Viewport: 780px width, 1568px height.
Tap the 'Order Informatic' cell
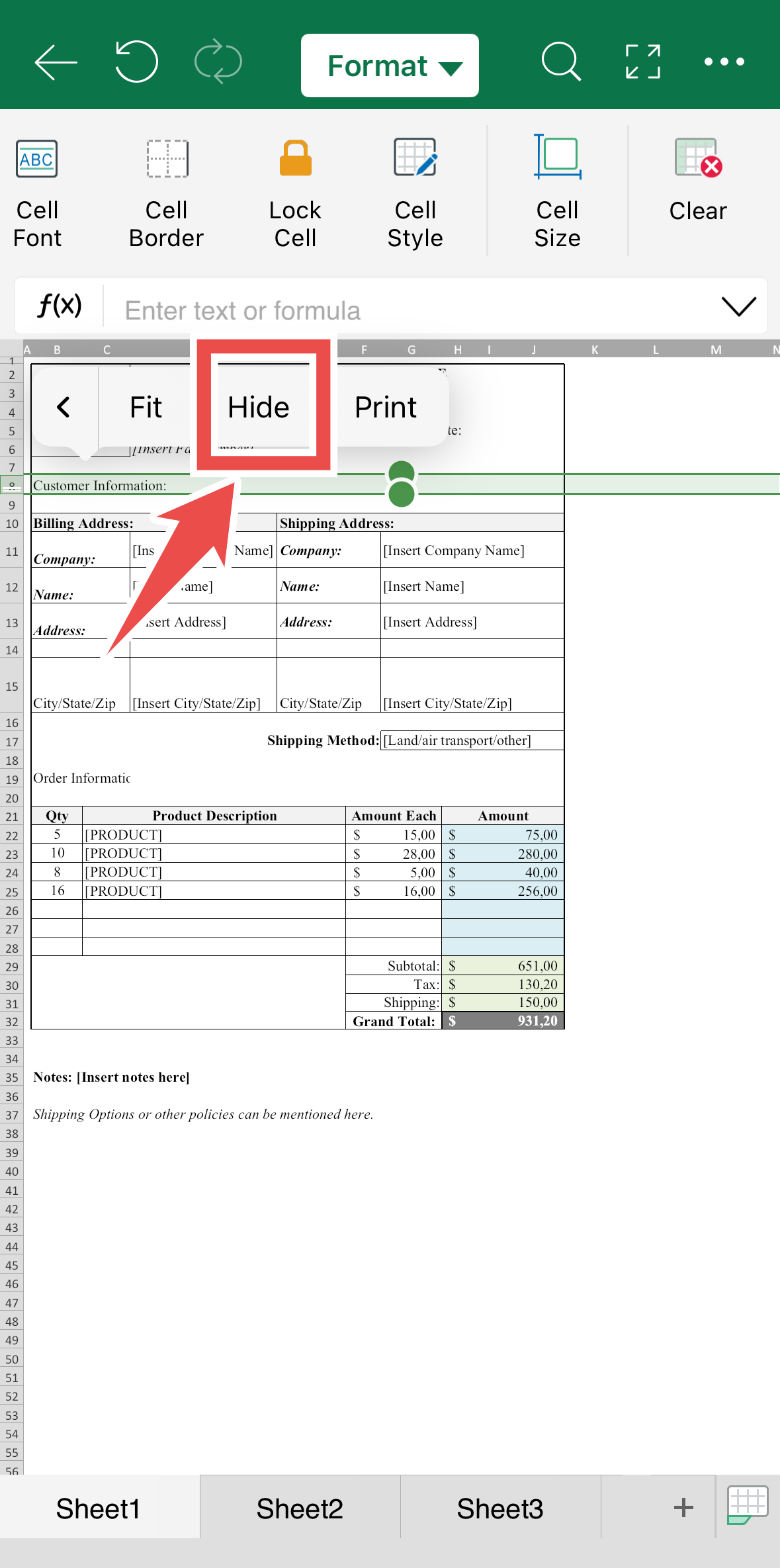coord(81,778)
